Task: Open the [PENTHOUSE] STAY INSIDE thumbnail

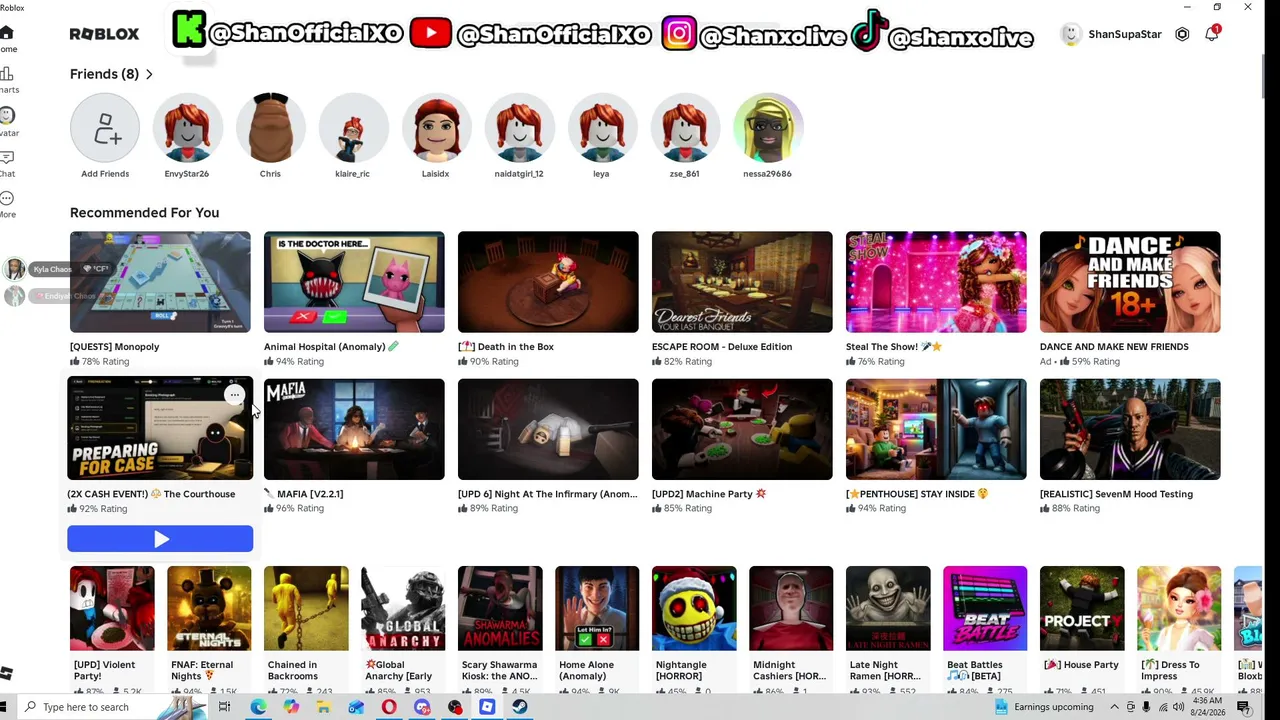Action: tap(936, 429)
